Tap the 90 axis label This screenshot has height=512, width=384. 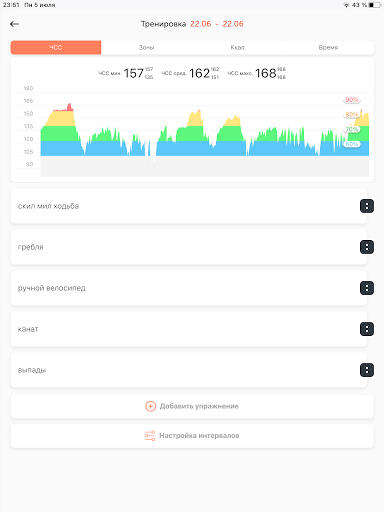[x=29, y=164]
